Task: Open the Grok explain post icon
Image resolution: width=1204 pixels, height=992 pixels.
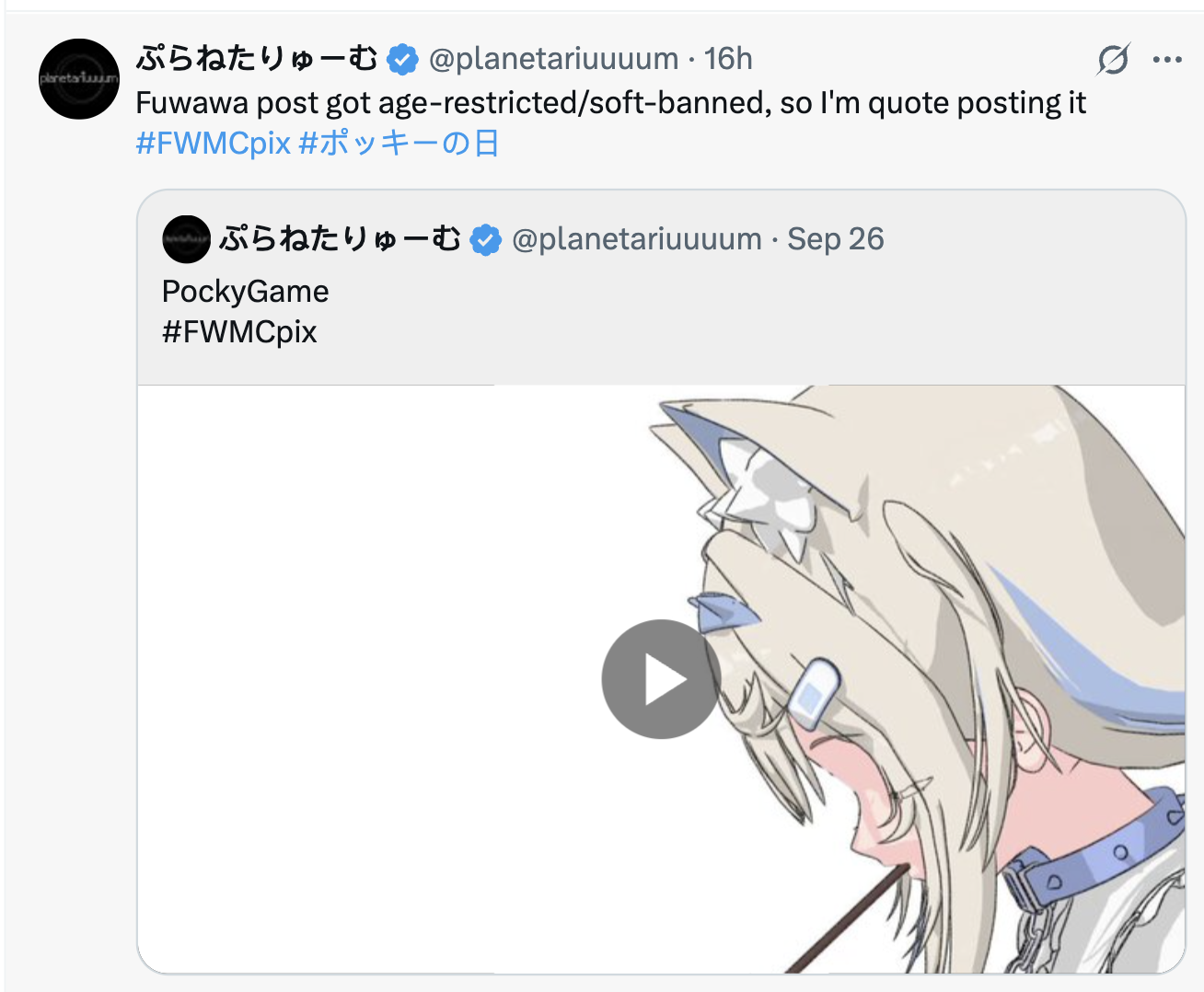Action: (1113, 60)
